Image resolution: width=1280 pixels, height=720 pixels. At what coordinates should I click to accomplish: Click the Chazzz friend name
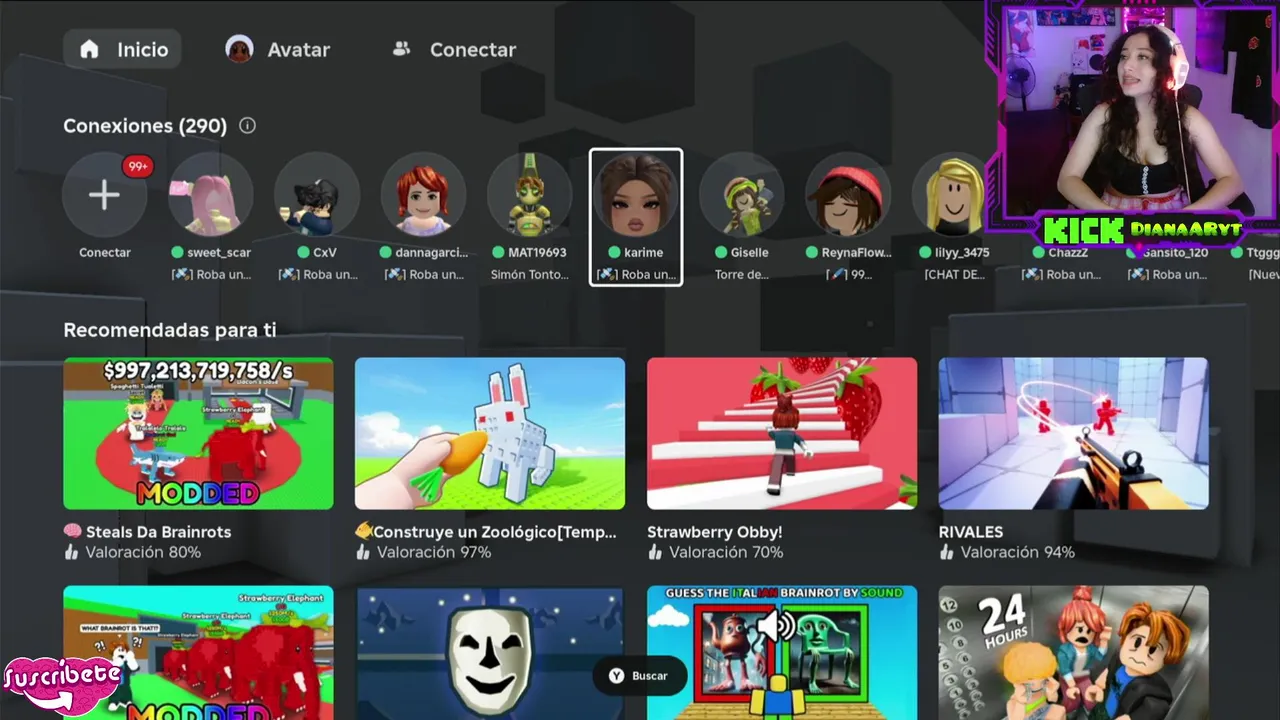click(1068, 253)
